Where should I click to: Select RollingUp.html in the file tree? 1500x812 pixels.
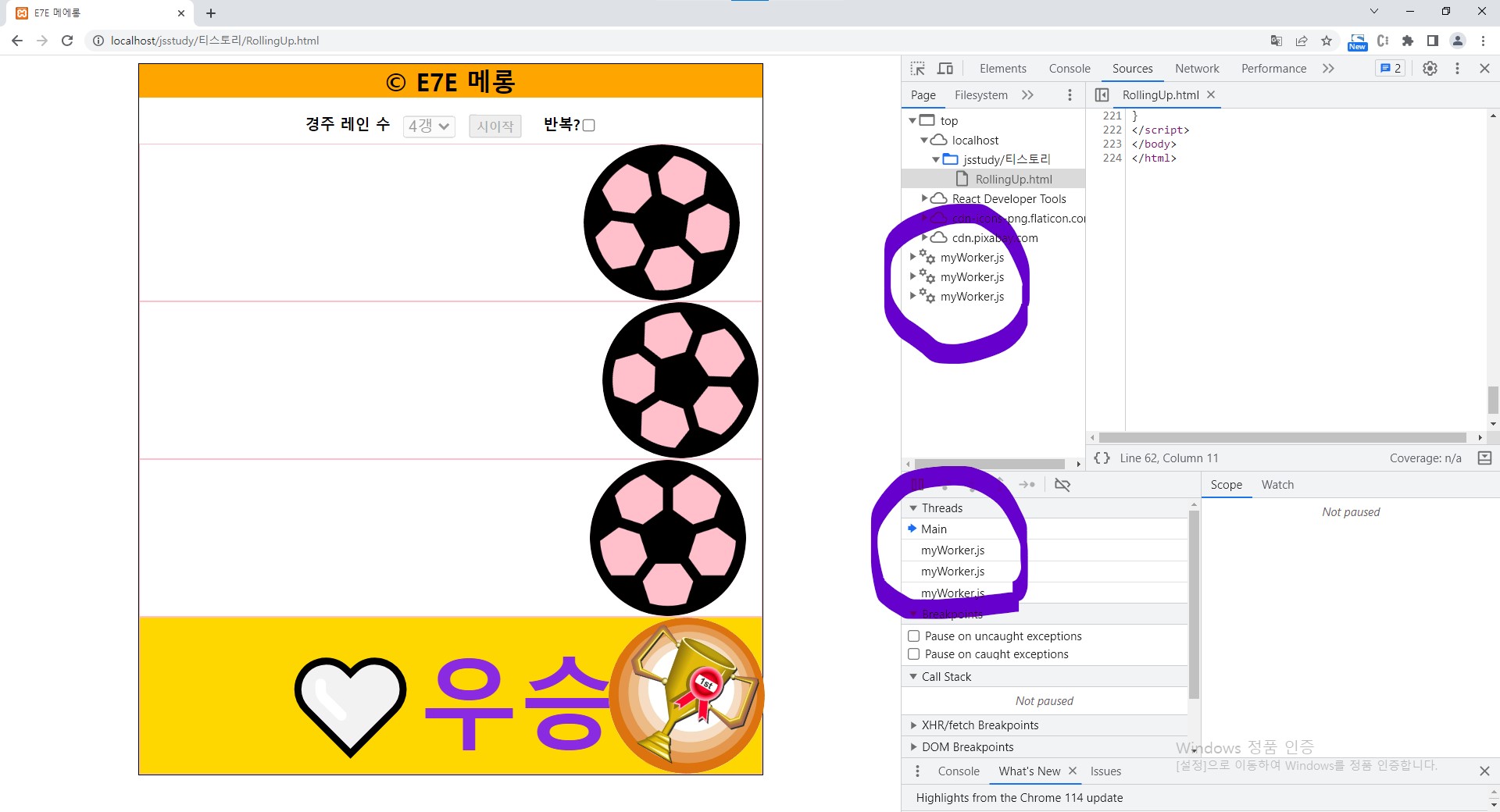point(1013,179)
